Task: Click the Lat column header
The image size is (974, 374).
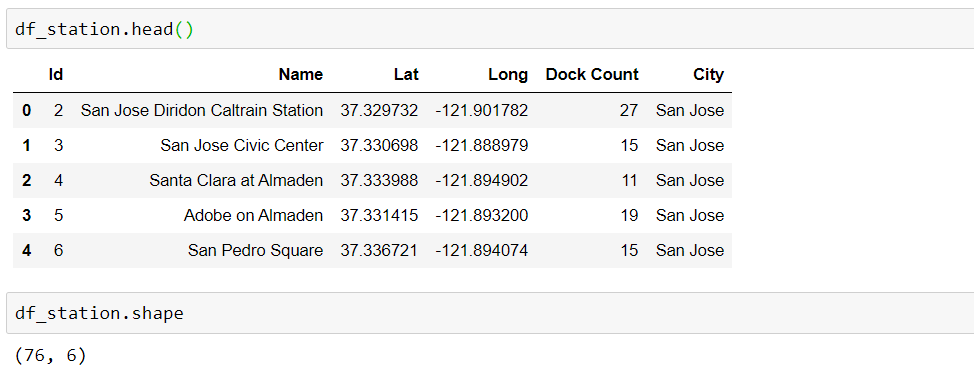Action: pyautogui.click(x=406, y=75)
